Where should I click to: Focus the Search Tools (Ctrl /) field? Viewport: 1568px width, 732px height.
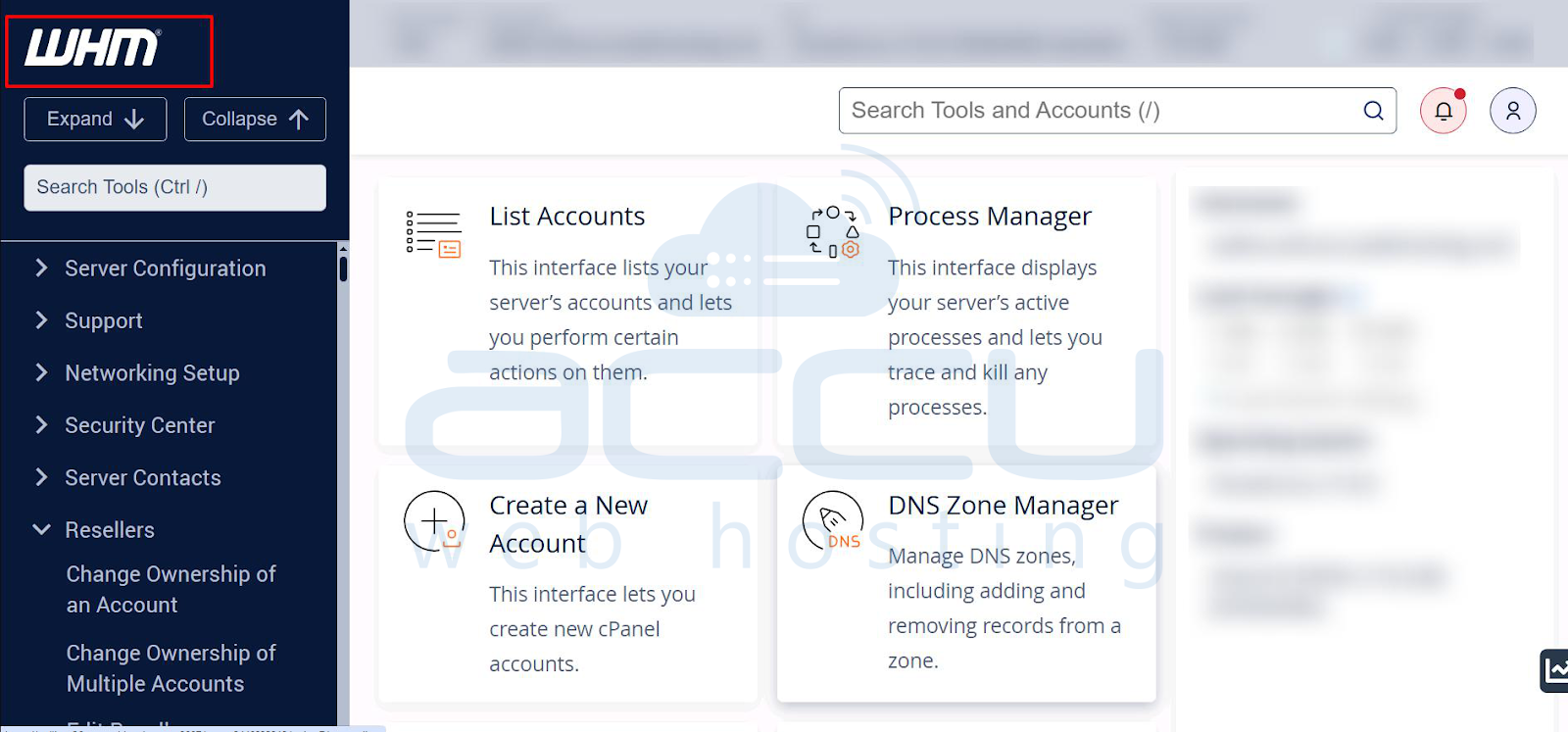(174, 187)
